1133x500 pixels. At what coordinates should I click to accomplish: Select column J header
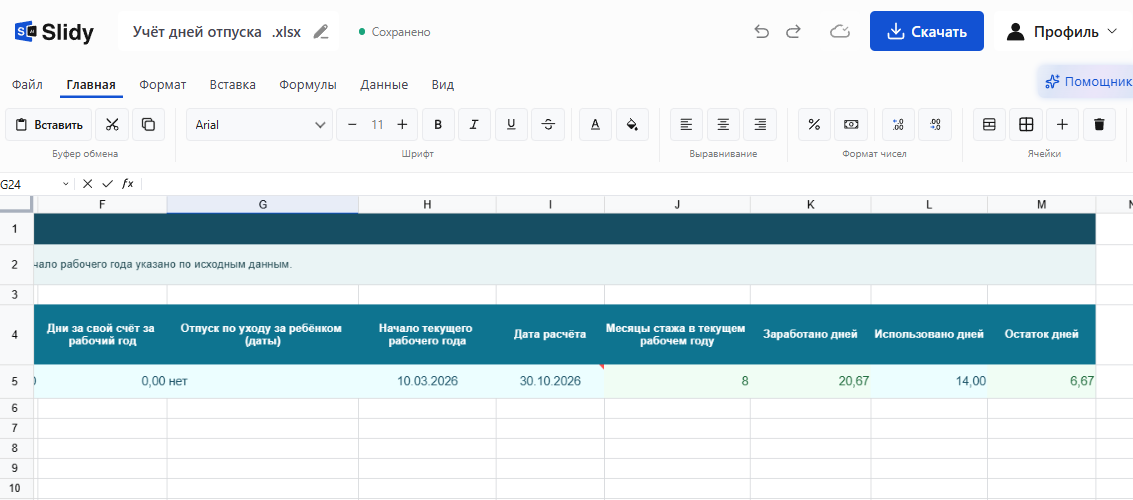click(677, 204)
